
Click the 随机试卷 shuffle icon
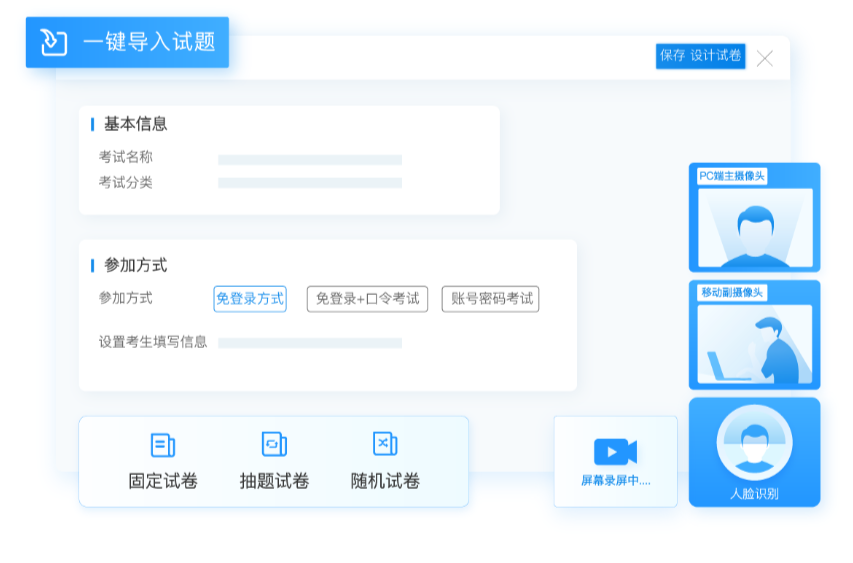385,445
